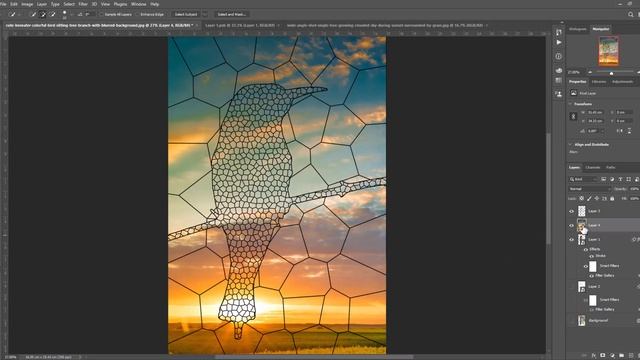
Task: Filter layers by type layers icon
Action: tap(620, 179)
